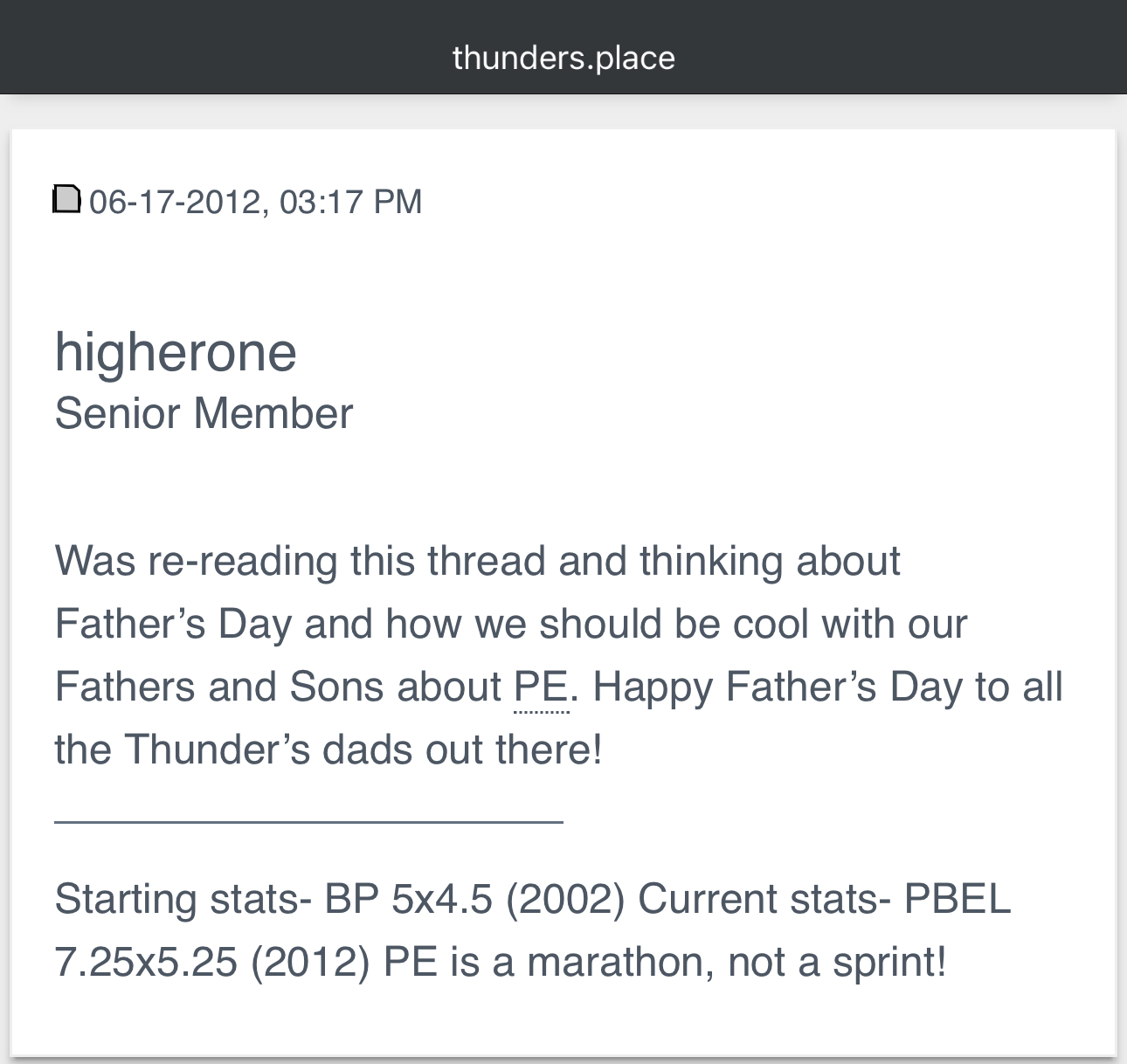Click the 'Starting stats- BP 5x4.5' text
This screenshot has width=1127, height=1064.
pos(273,899)
